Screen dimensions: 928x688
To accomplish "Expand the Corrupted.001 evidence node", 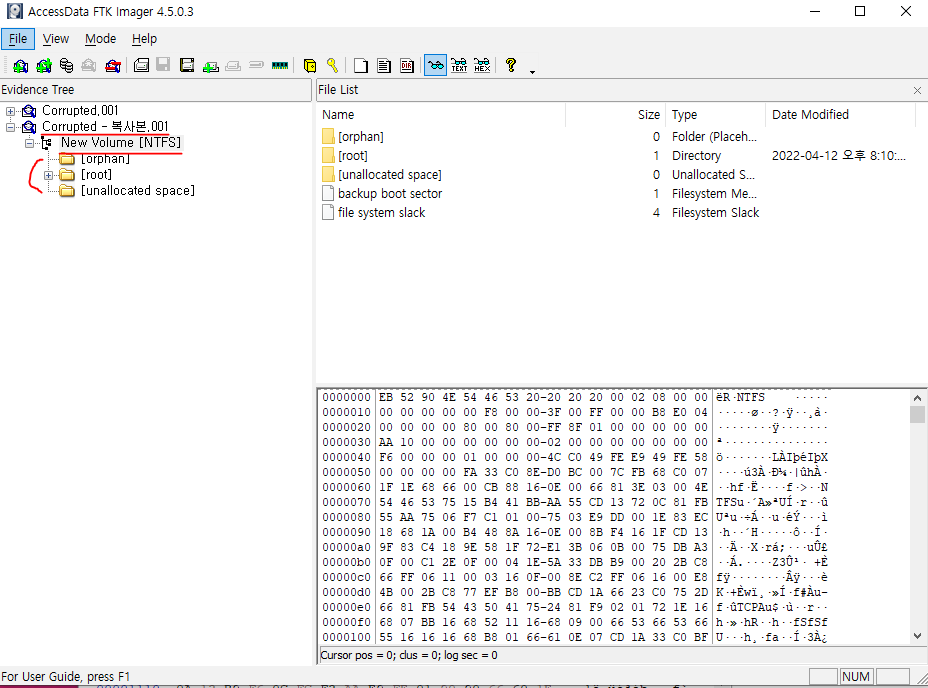I will click(10, 111).
